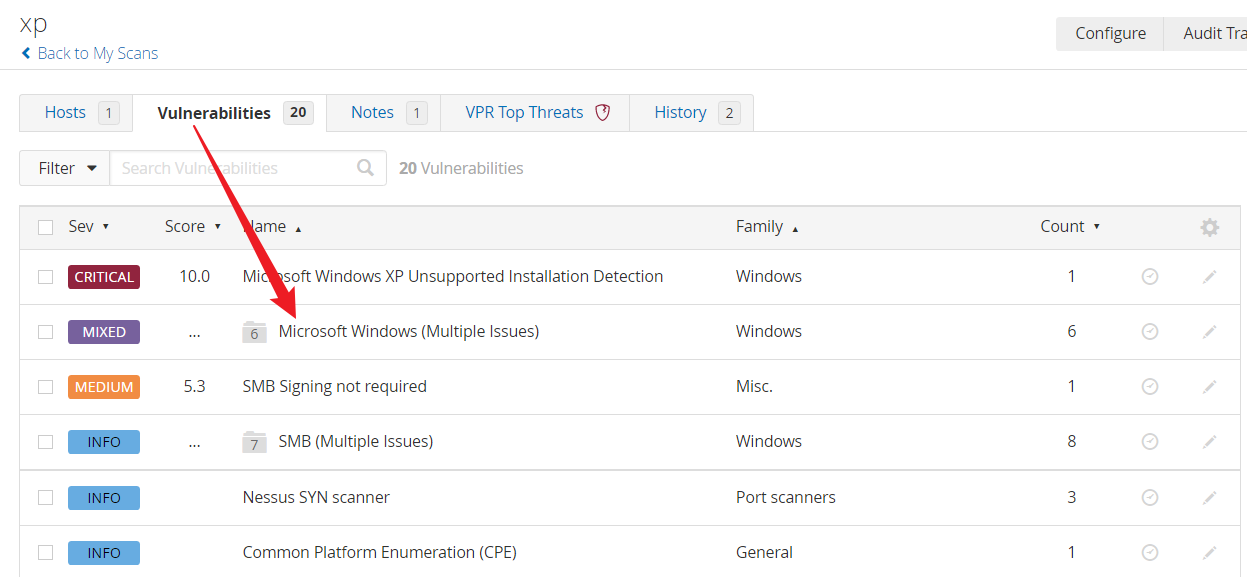Click the Misc. family cell
The height and width of the screenshot is (577, 1247).
click(x=754, y=386)
